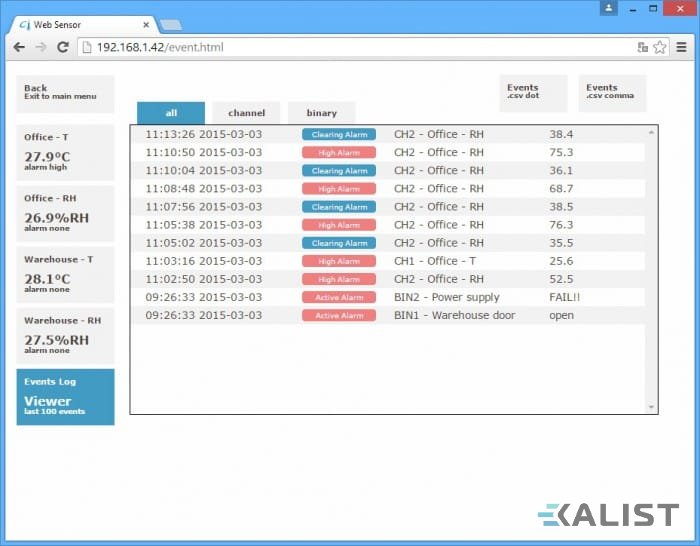Screen dimensions: 700x546
Task: Click 'CH1 - Office - T' event text
Action: (x=435, y=261)
